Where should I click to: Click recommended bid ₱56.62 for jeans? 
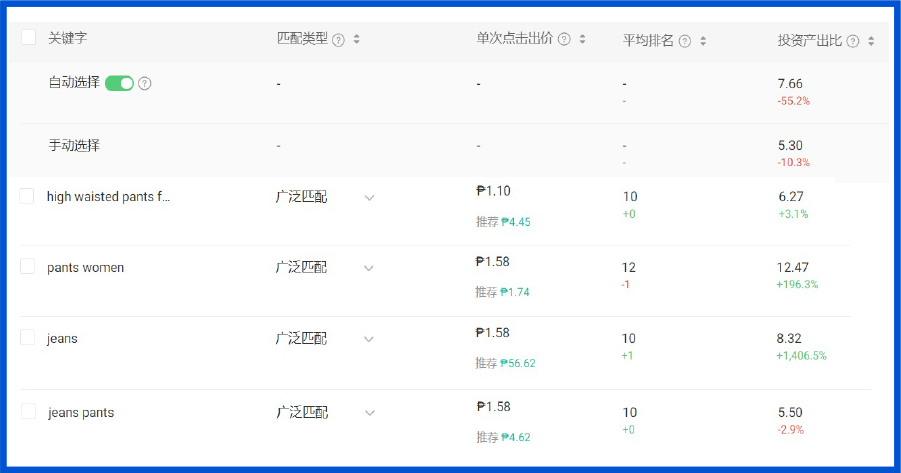click(518, 363)
